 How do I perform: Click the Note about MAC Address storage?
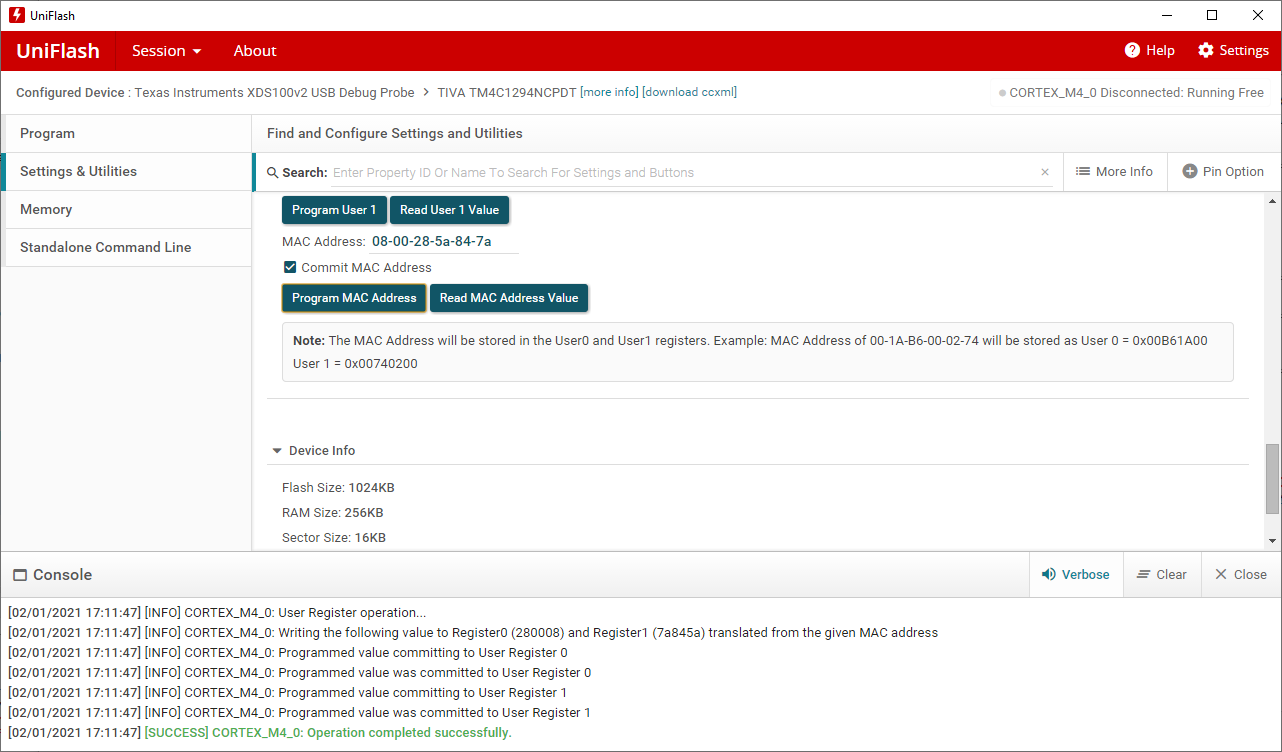[758, 352]
